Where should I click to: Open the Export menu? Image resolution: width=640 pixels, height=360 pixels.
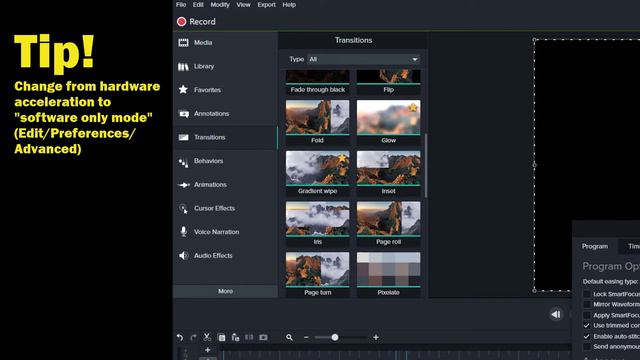tap(267, 4)
